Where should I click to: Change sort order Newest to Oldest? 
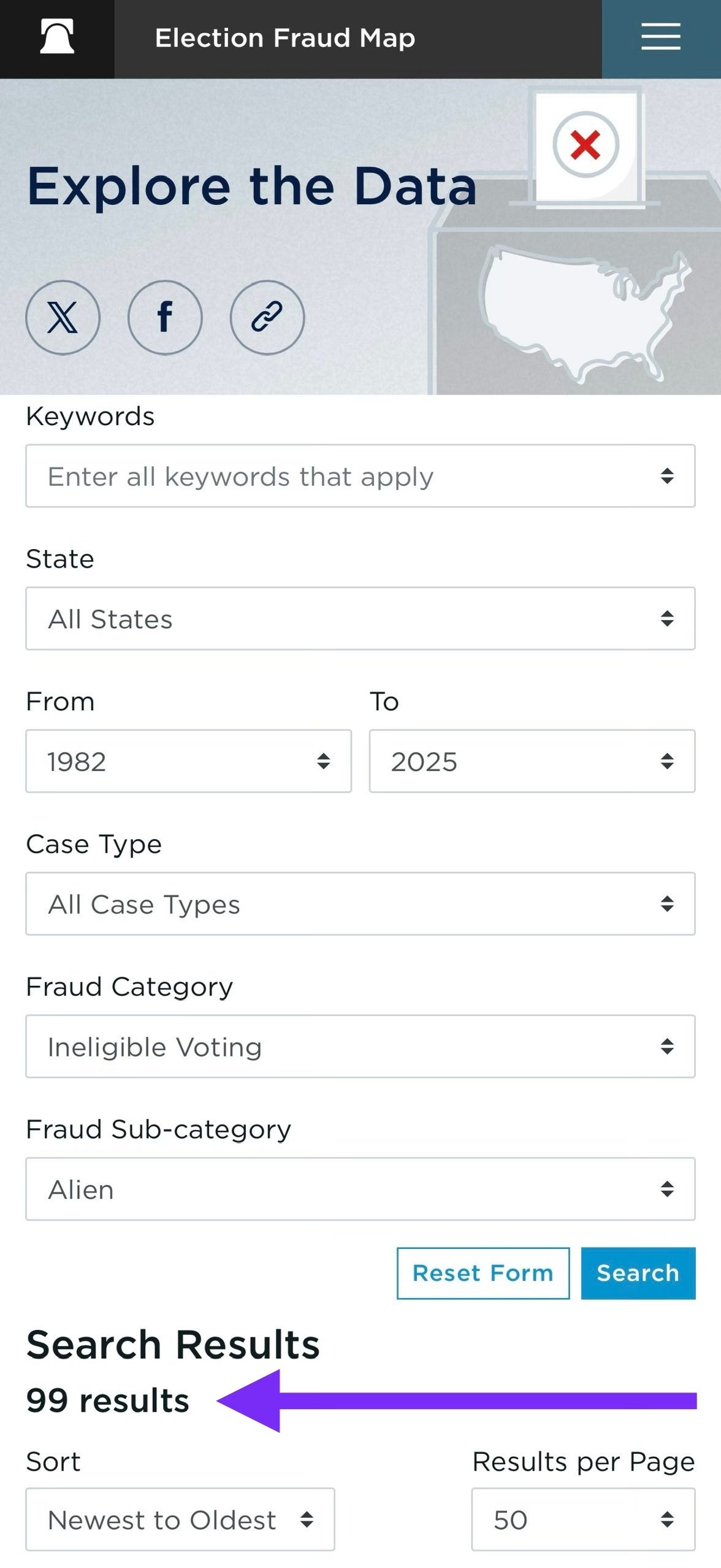point(180,1520)
